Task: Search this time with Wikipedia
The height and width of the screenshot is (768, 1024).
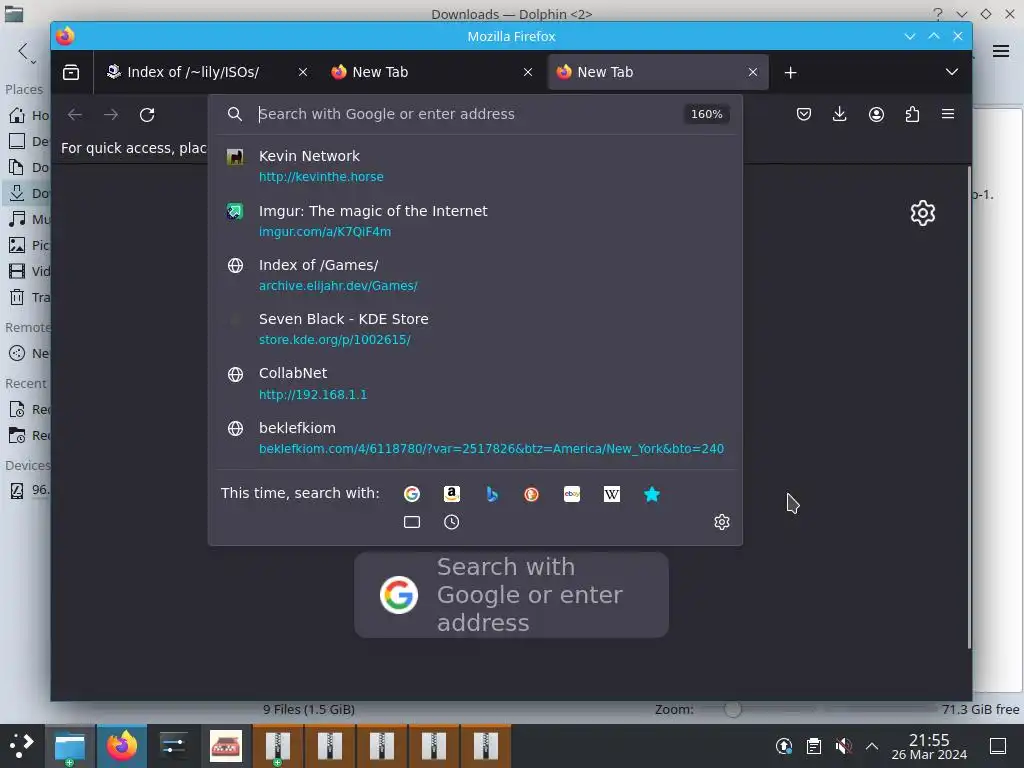Action: point(612,494)
